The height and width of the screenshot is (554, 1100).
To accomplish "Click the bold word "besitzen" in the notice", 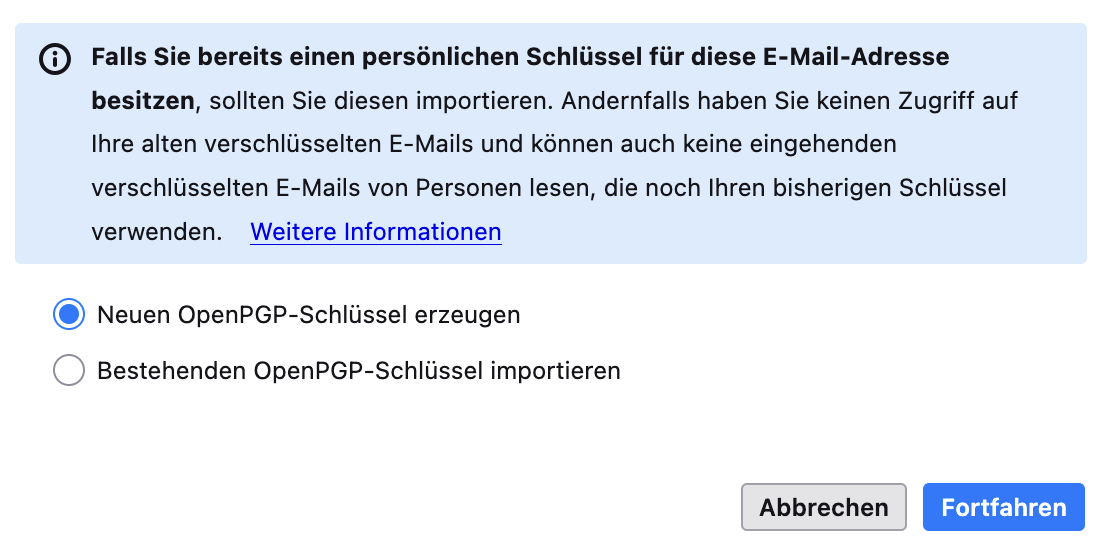I will [x=142, y=101].
